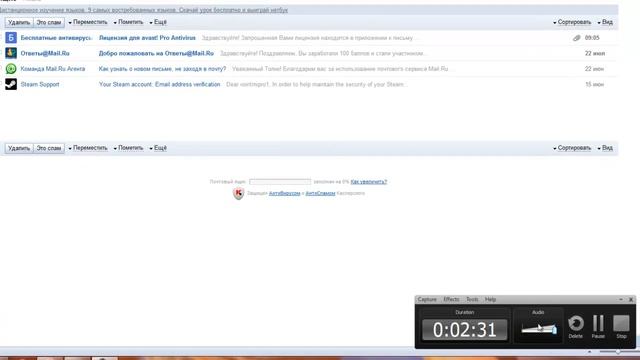Open top Переместить dropdown
Screen dimensions: 640x360
tap(88, 22)
